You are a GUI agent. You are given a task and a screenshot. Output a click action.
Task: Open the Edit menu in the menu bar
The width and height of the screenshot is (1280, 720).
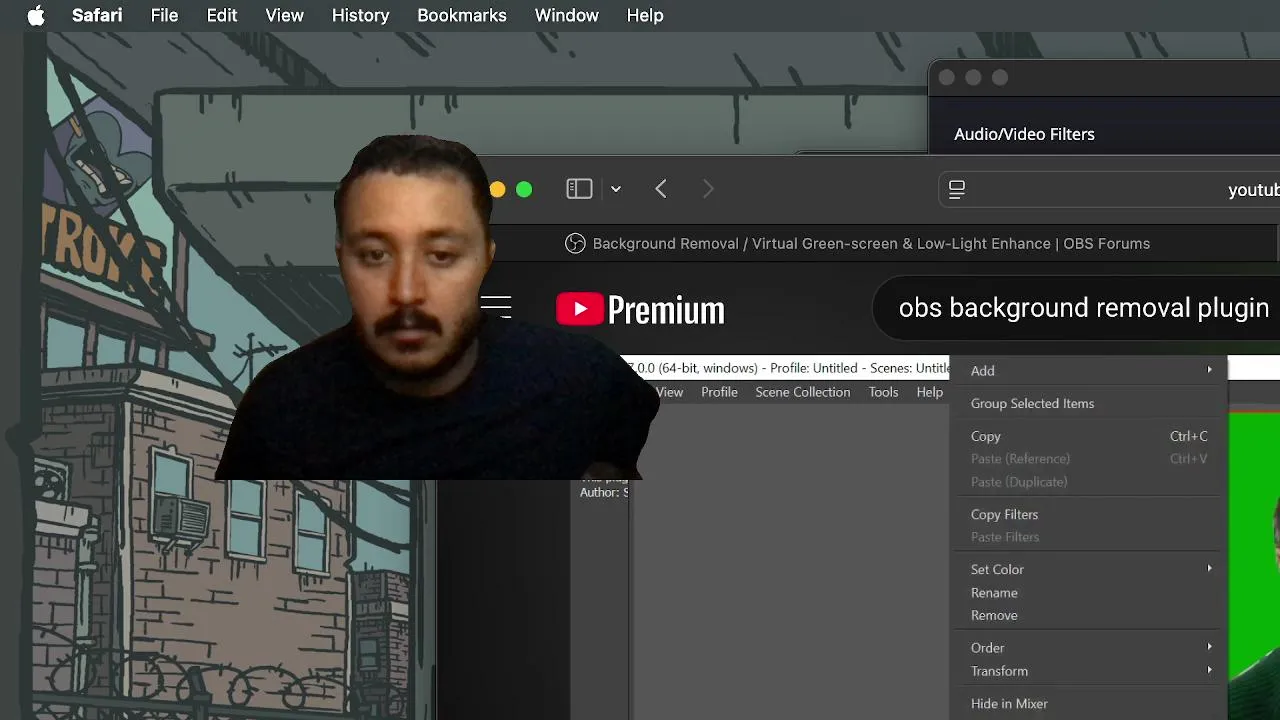pyautogui.click(x=222, y=15)
